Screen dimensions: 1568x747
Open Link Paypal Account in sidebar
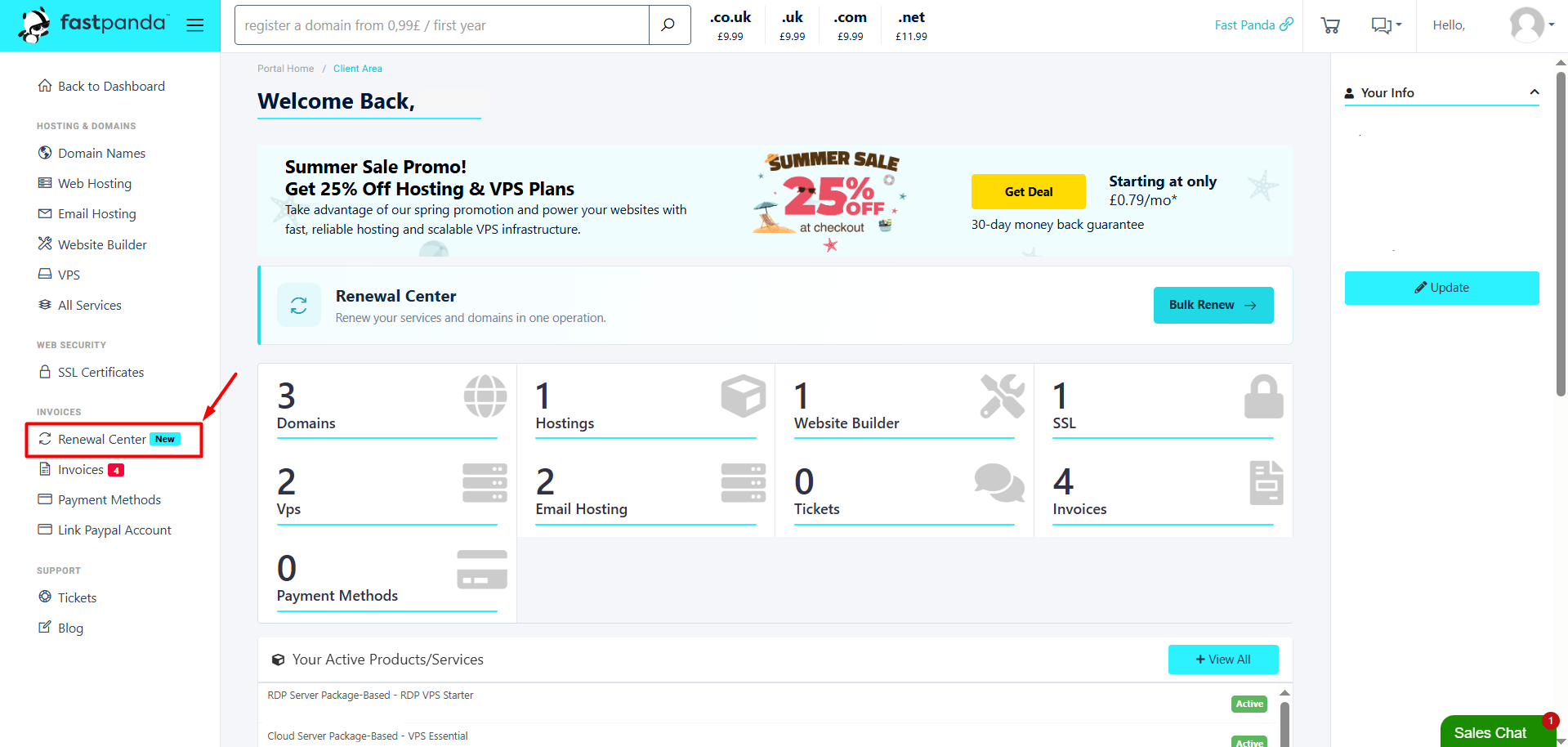(x=105, y=530)
